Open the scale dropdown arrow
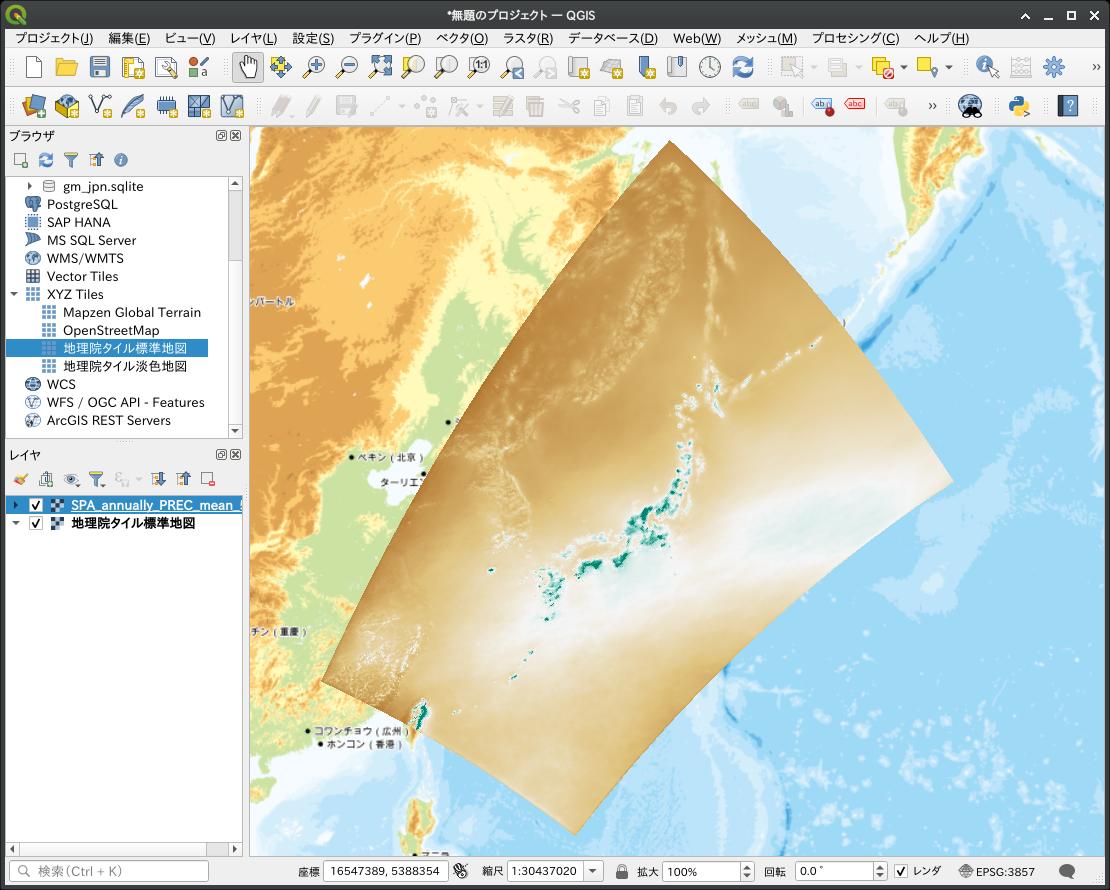The height and width of the screenshot is (890, 1110). [593, 871]
